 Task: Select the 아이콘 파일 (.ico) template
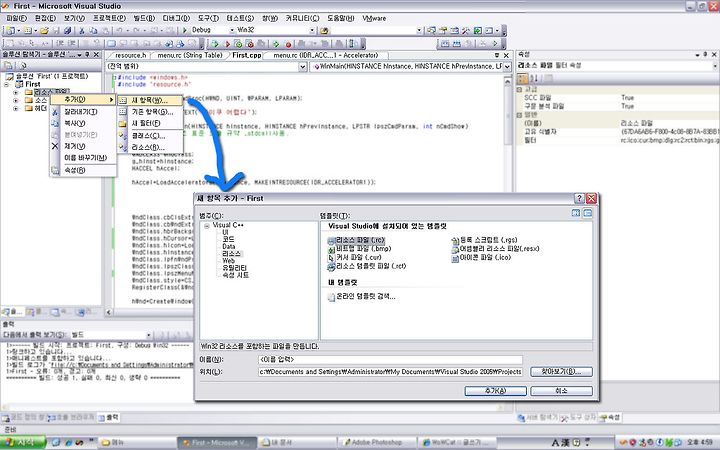[x=481, y=257]
